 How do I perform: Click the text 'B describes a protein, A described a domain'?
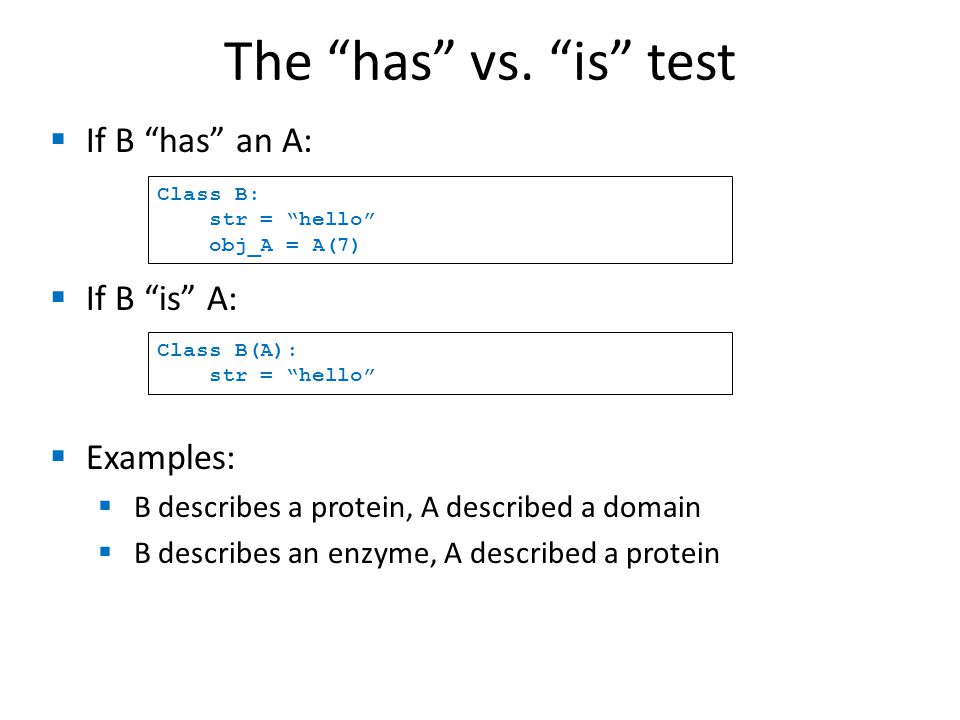click(418, 508)
